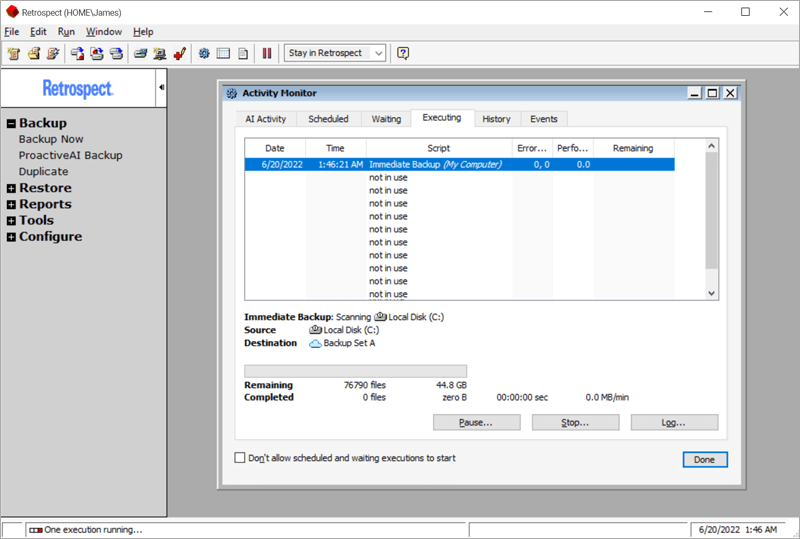Select the Immediate Backup (My Computer) row

(460, 164)
